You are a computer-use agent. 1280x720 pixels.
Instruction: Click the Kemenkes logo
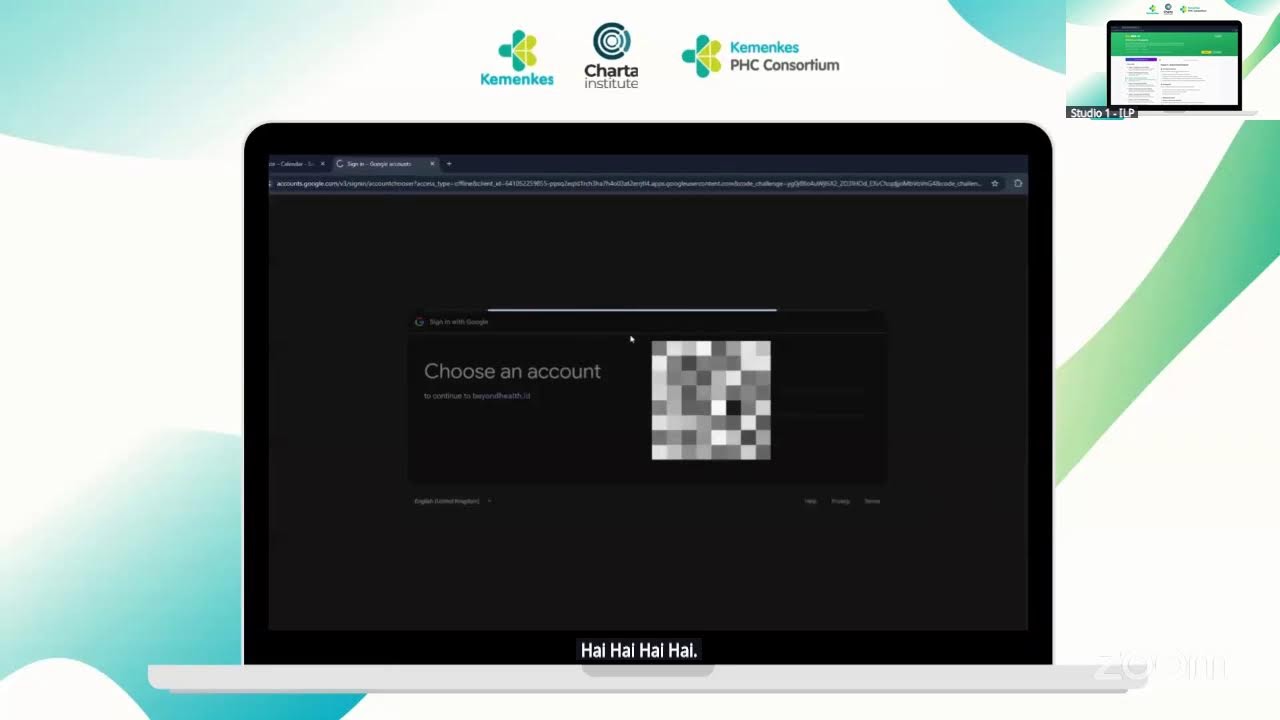coord(517,57)
